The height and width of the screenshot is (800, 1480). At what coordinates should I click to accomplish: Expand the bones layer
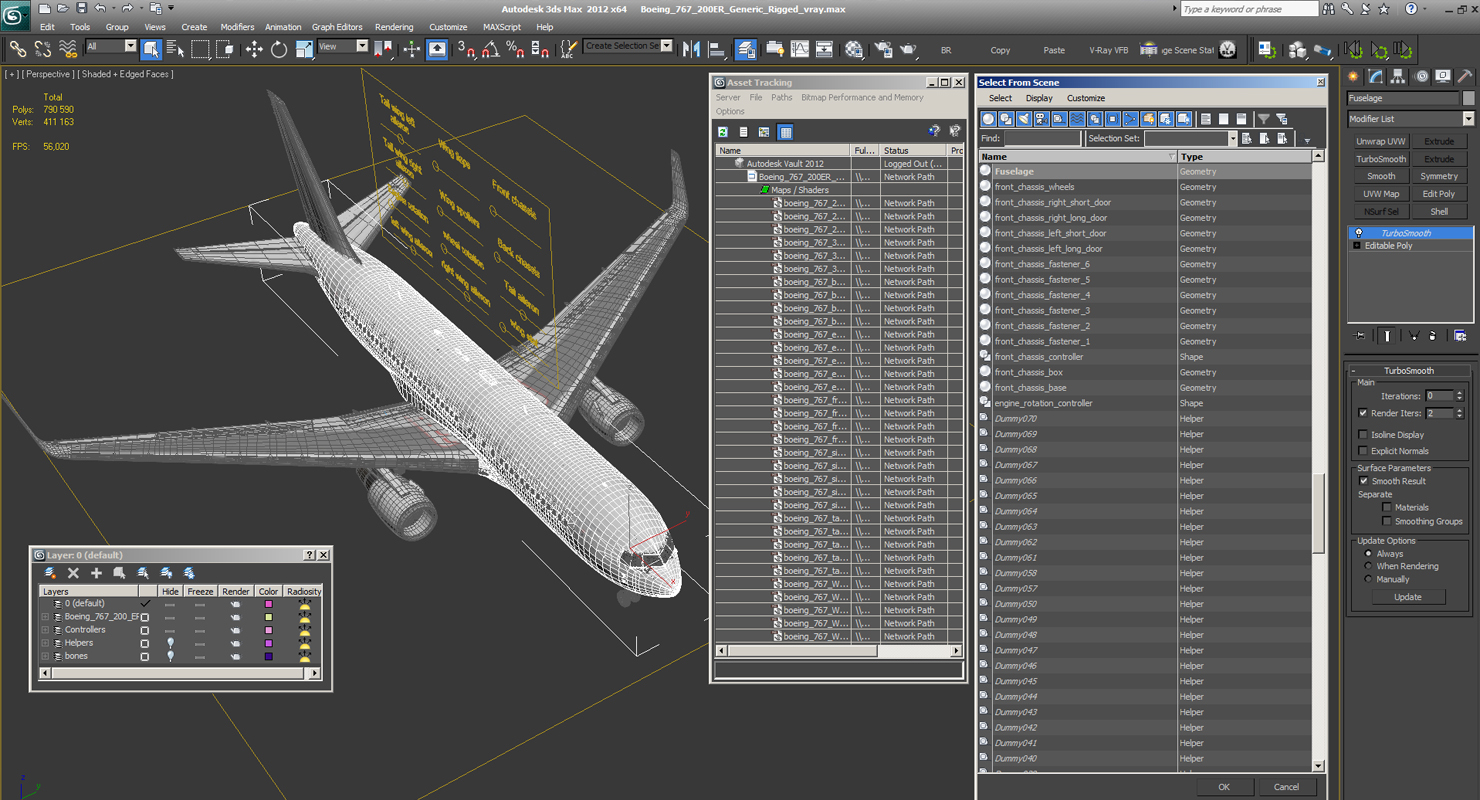[x=45, y=656]
